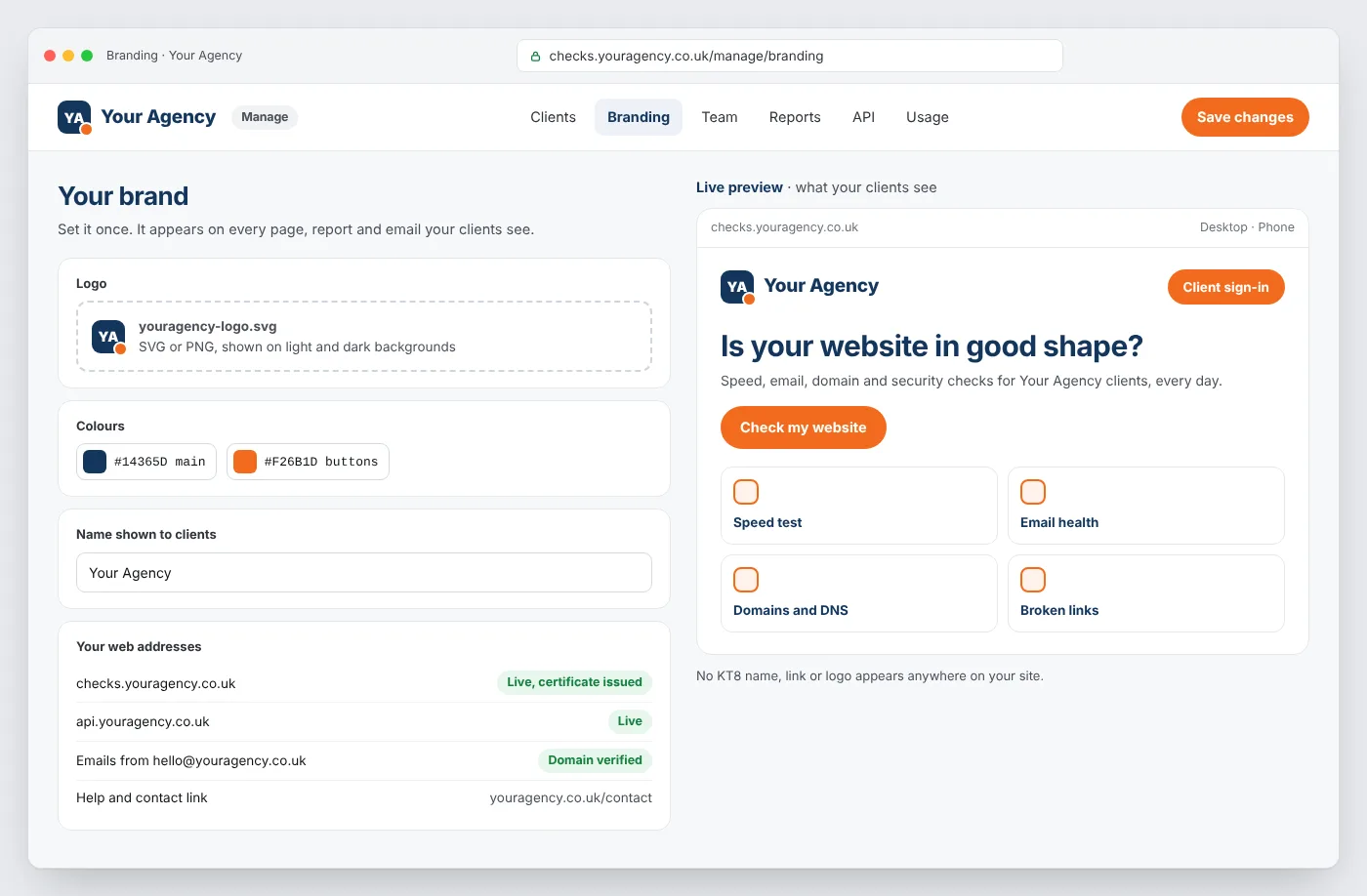Go to the Team tab

(x=720, y=117)
